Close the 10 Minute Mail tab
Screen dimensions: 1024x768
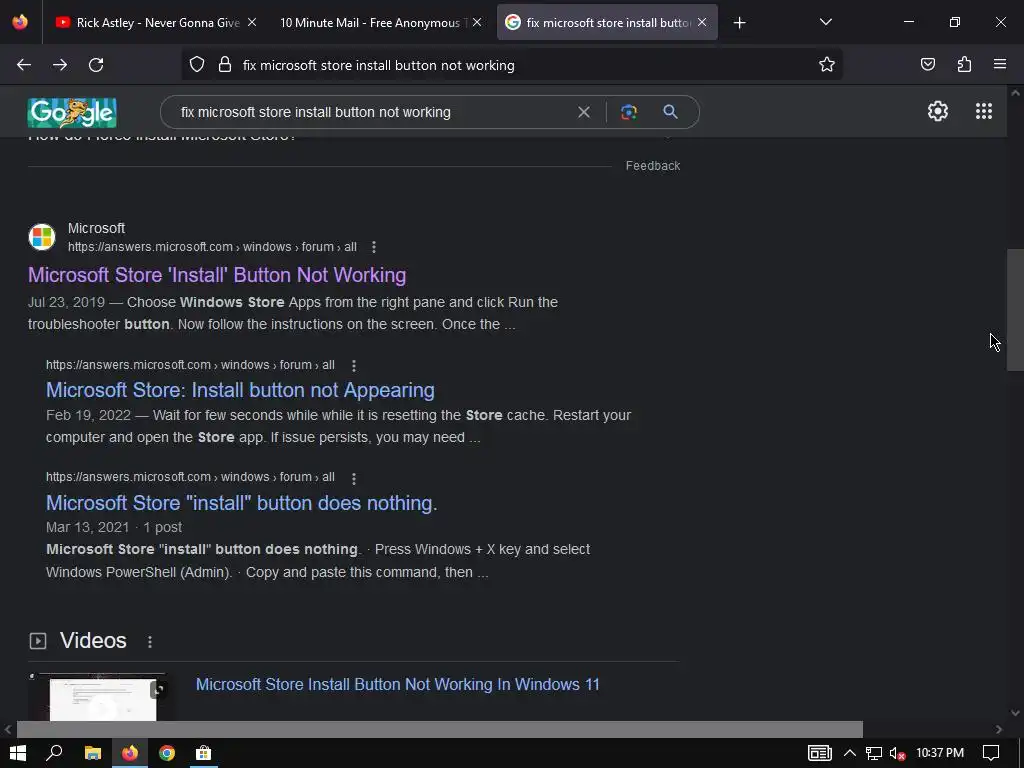click(x=477, y=22)
